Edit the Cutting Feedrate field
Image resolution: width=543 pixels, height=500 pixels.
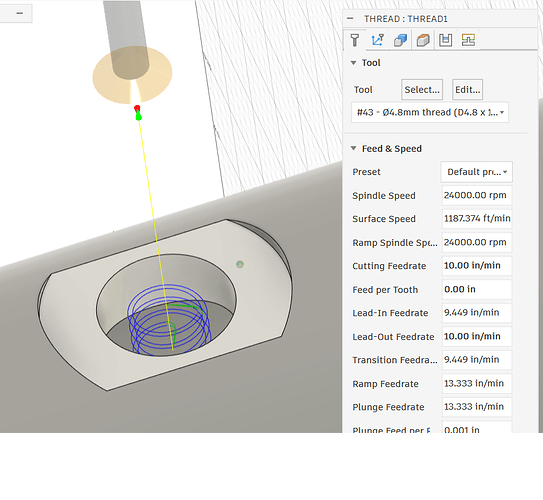pyautogui.click(x=477, y=266)
